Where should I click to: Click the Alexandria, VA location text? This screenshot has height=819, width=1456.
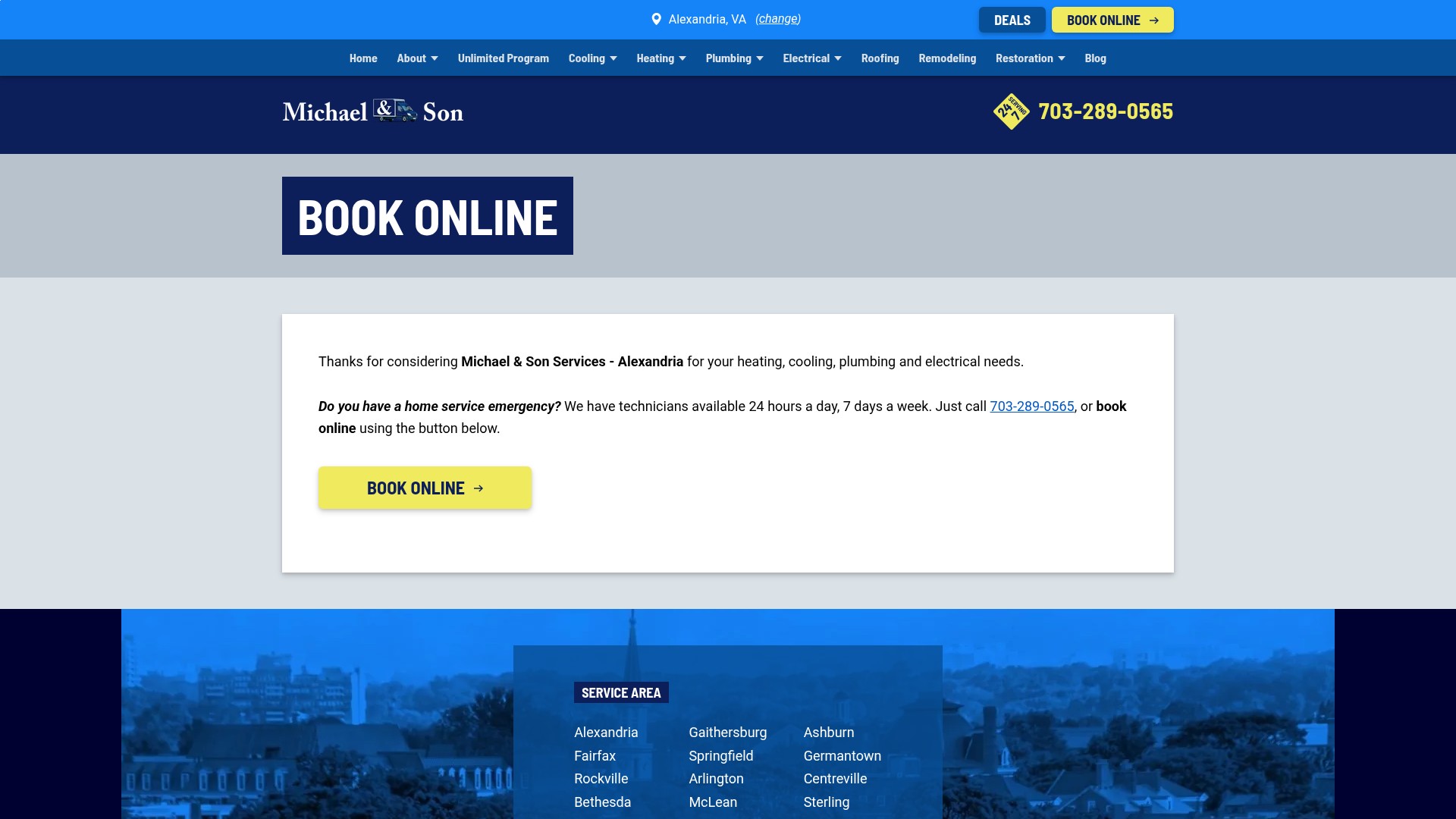click(707, 19)
